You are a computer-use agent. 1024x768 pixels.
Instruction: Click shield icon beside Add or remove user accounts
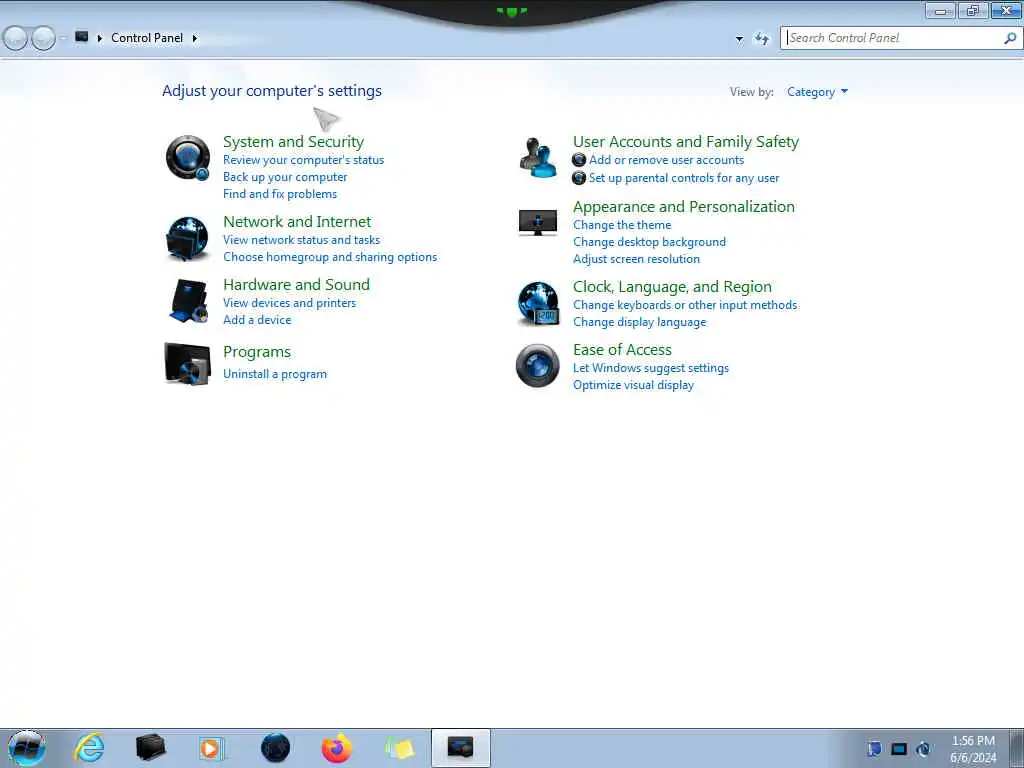point(579,160)
